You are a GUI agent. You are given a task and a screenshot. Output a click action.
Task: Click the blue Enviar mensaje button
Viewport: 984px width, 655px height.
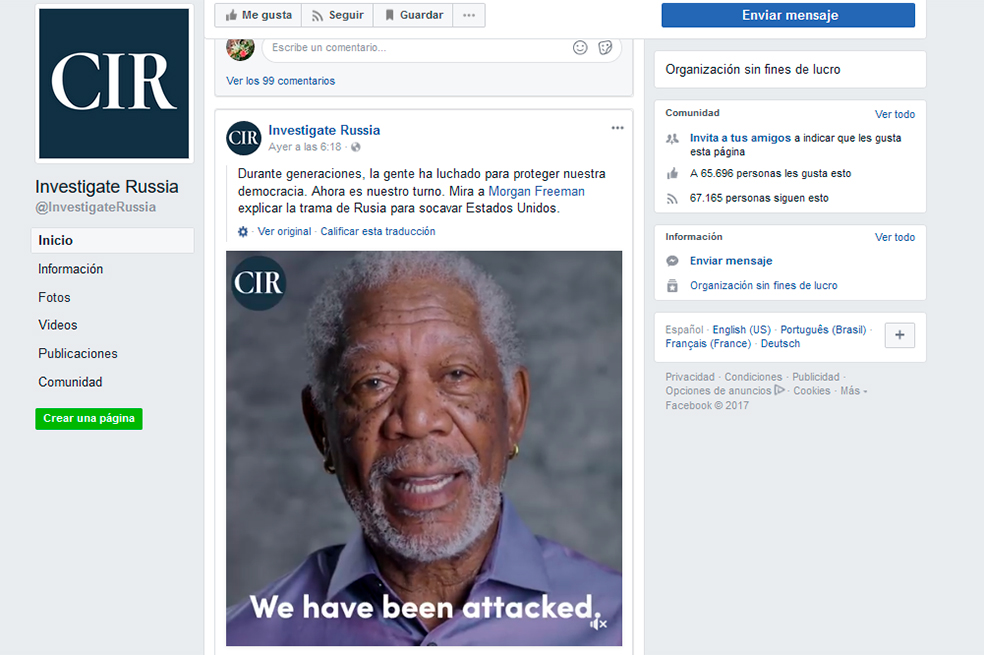(788, 15)
